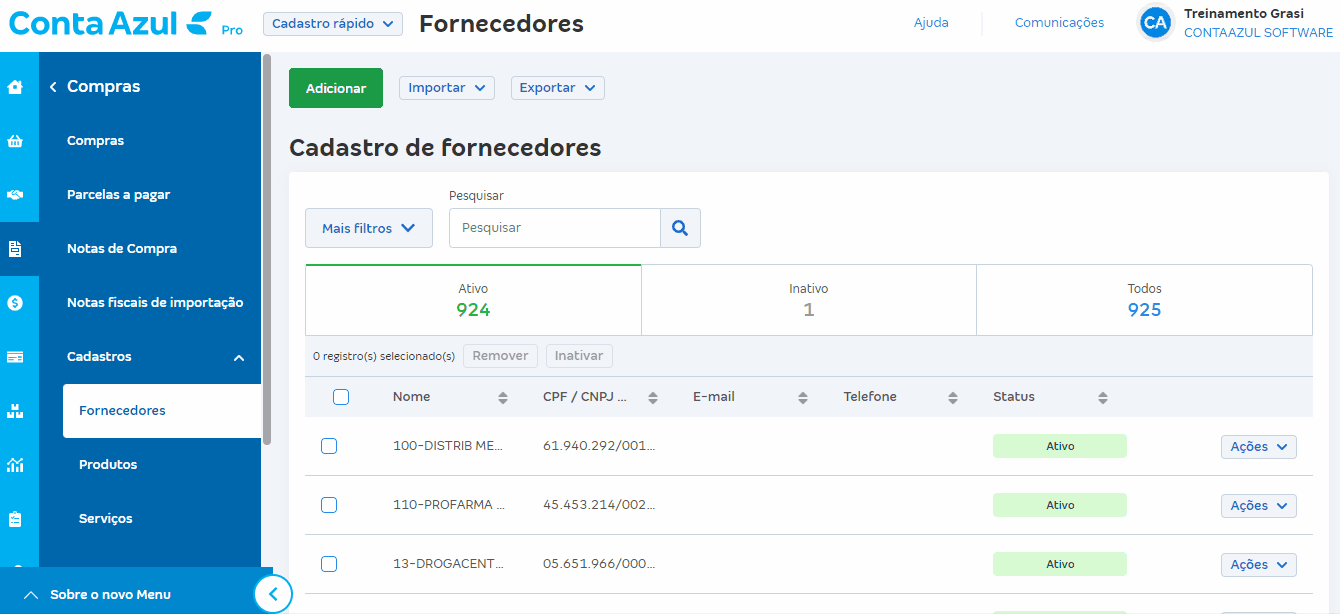Go back using arrow beside Compras heading
Image resolution: width=1340 pixels, height=614 pixels.
[x=53, y=87]
